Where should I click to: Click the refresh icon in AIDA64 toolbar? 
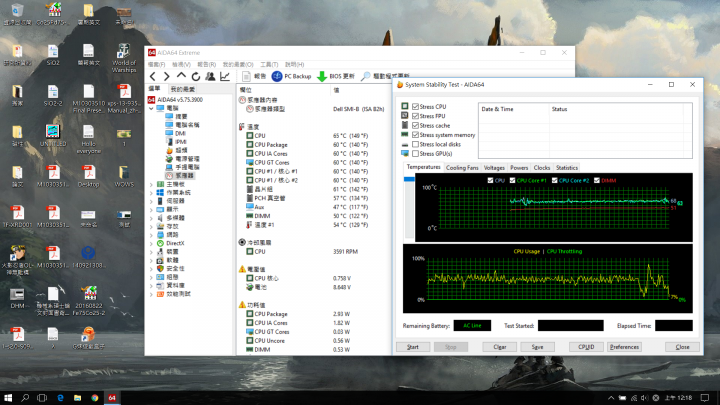(x=196, y=76)
